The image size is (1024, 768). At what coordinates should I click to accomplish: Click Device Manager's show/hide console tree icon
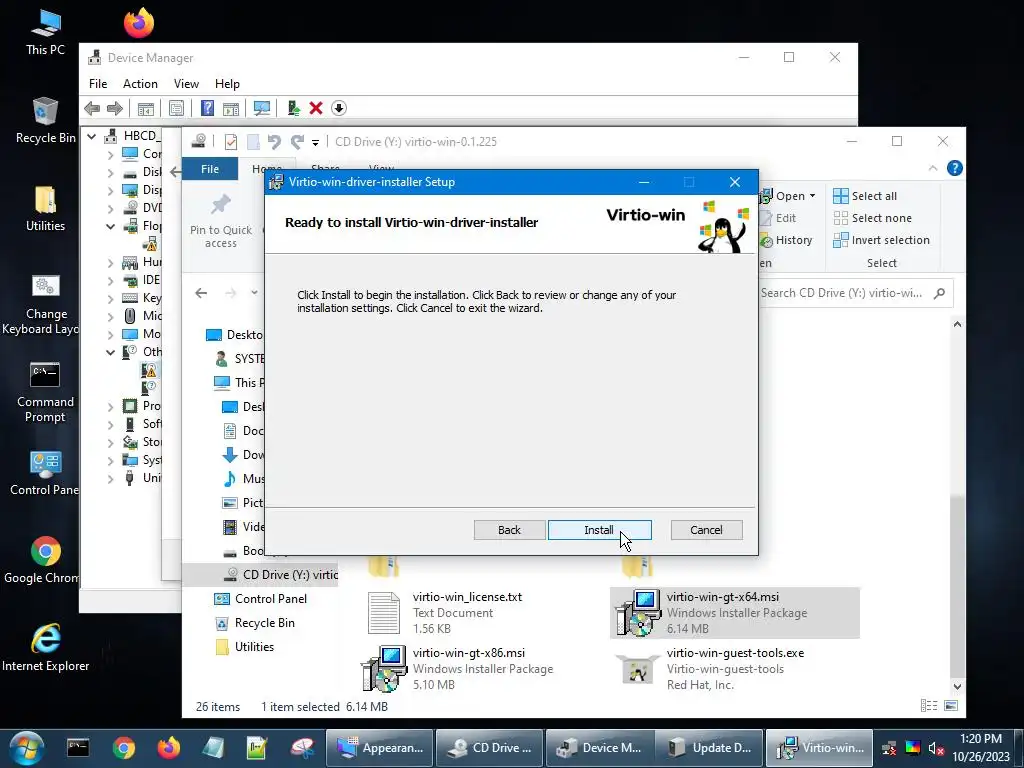(x=146, y=108)
